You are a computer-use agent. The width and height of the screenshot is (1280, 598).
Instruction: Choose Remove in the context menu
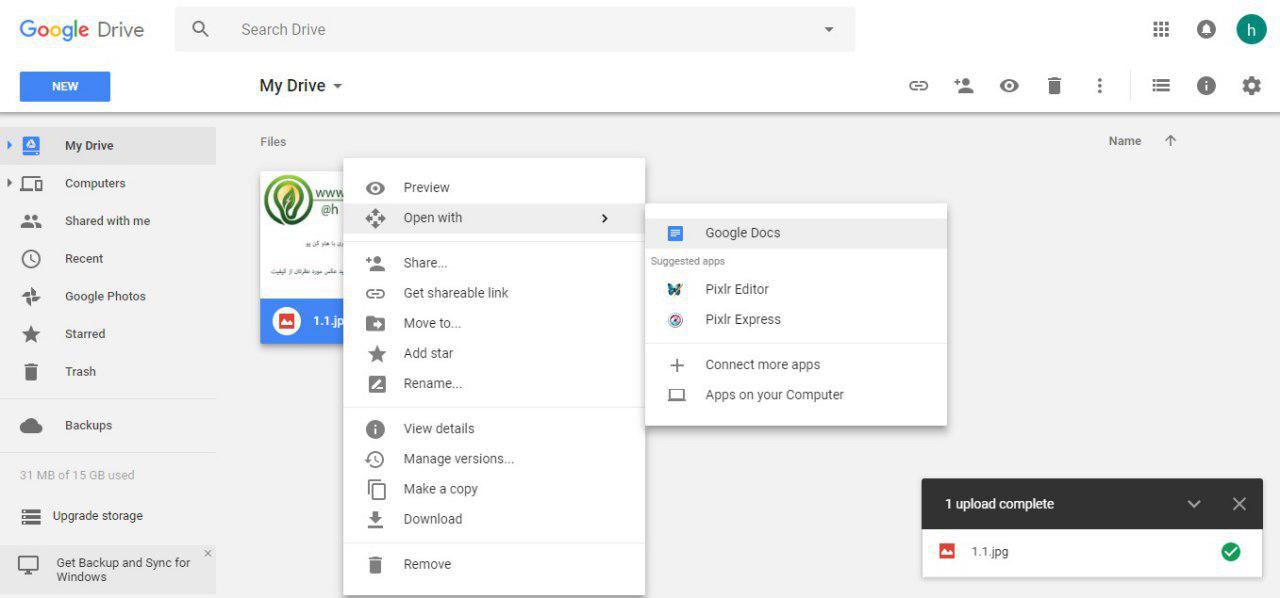tap(494, 564)
